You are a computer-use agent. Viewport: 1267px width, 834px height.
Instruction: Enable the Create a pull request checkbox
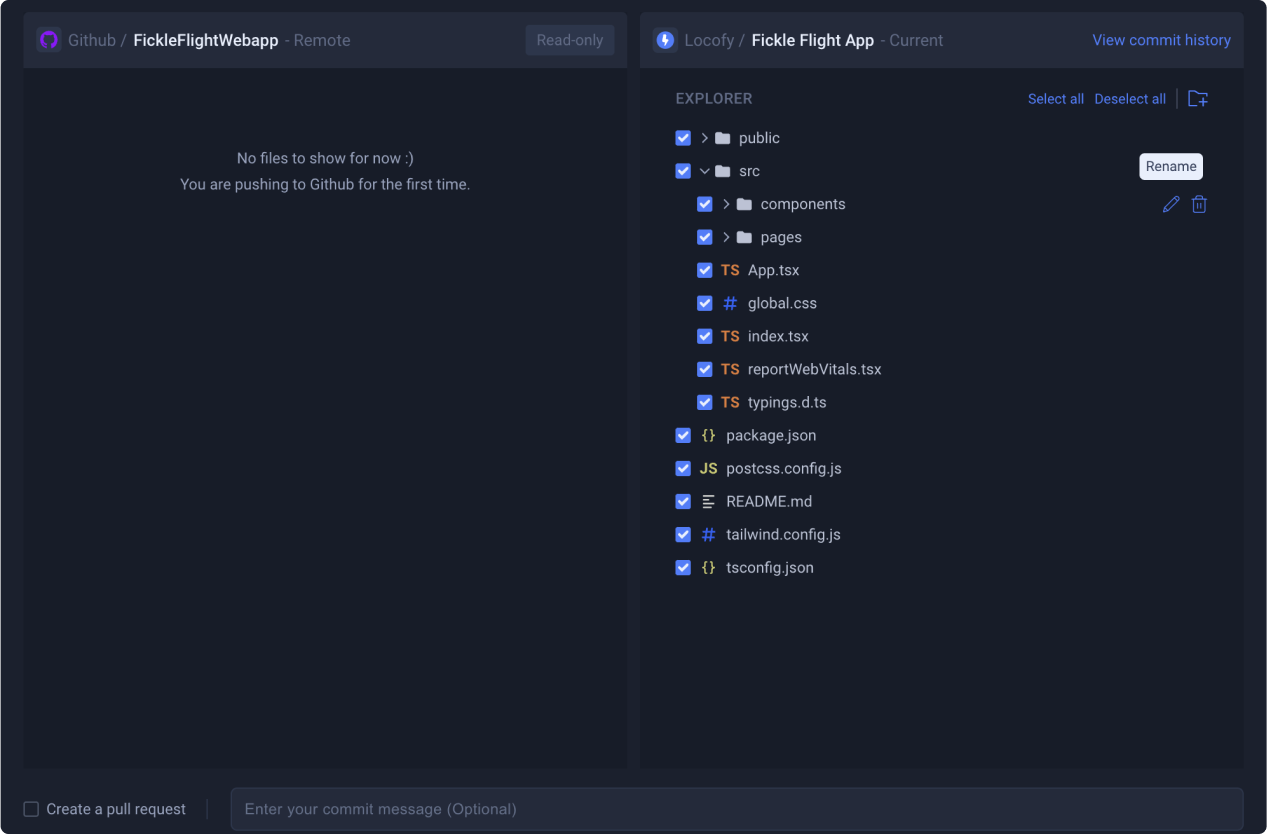(x=31, y=809)
